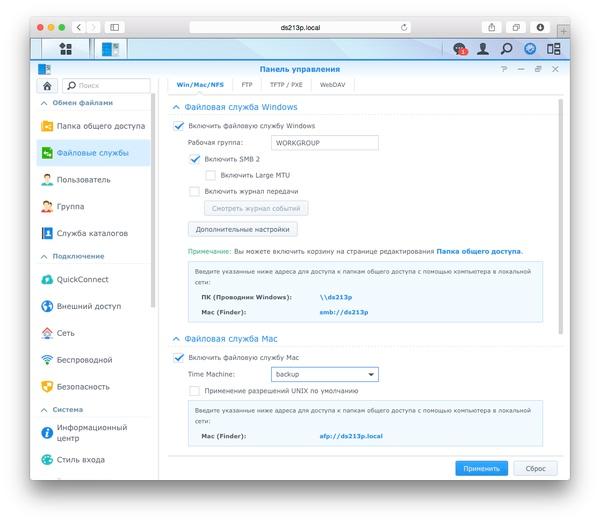Click the Безопасность shield icon
This screenshot has width=600, height=523.
coord(47,386)
